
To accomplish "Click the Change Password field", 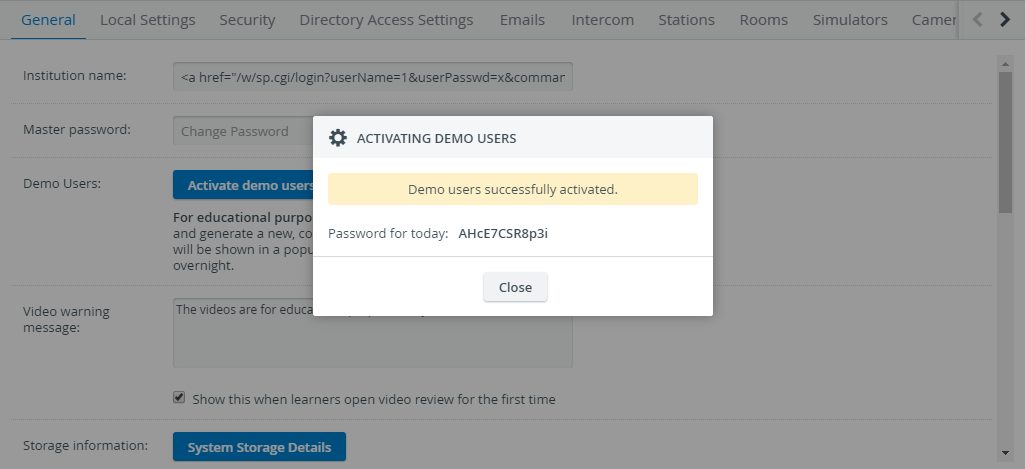I will tap(243, 130).
